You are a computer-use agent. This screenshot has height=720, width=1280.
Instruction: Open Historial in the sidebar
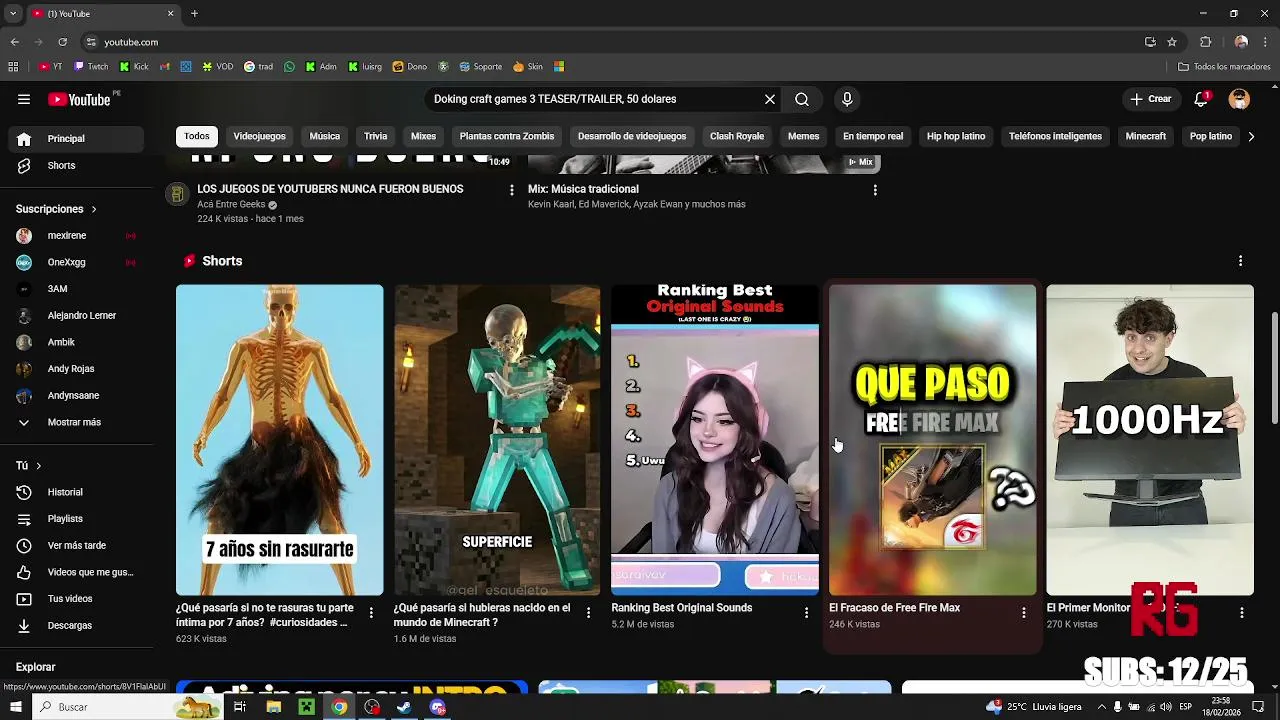(x=76, y=492)
